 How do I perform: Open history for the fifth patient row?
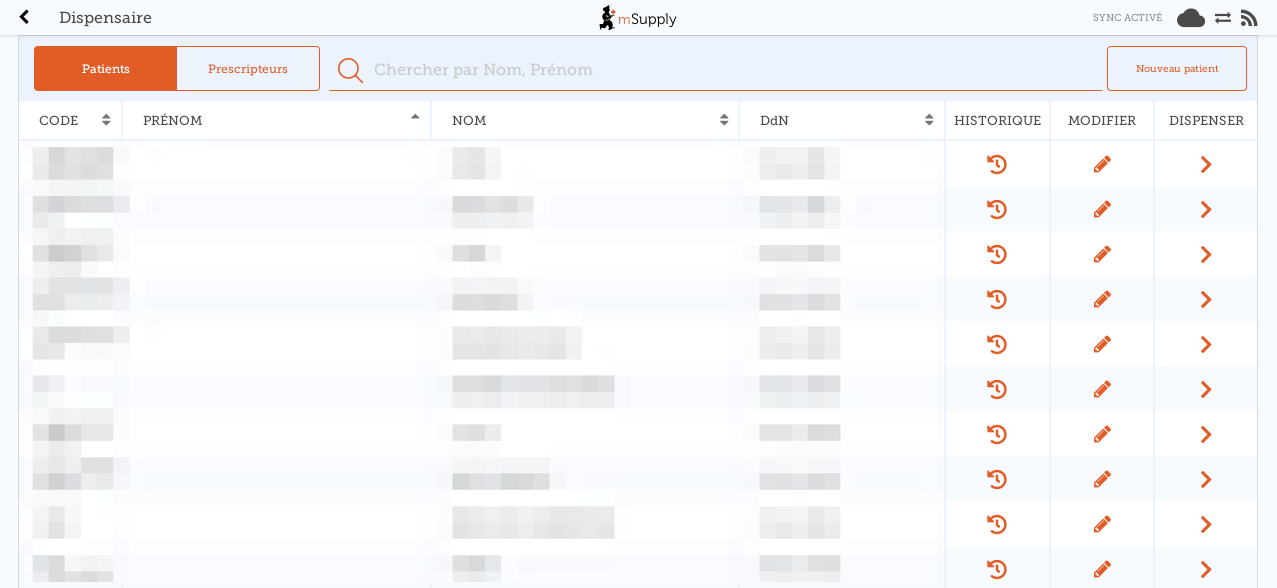996,344
